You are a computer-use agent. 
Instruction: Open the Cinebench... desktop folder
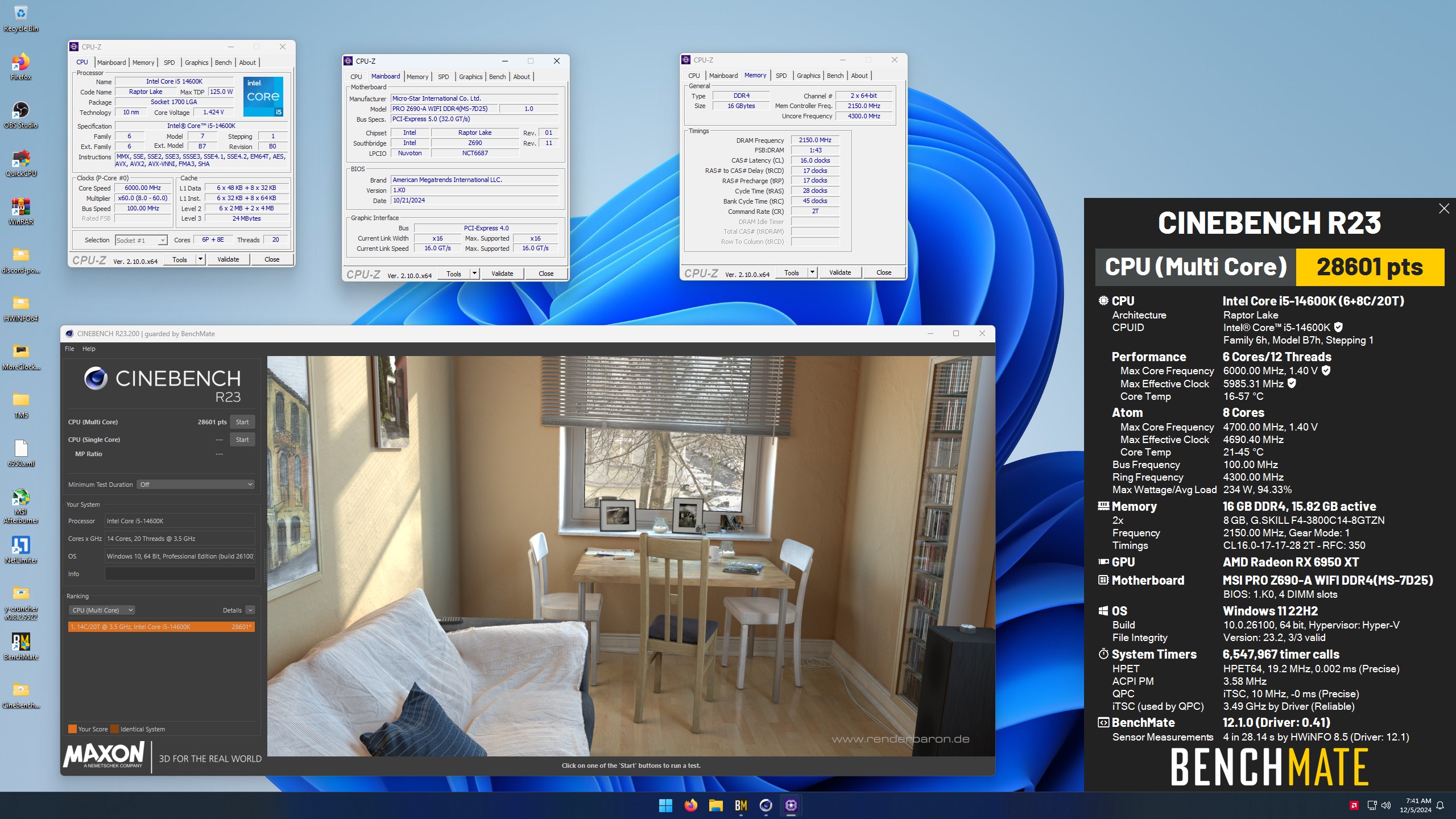coord(20,695)
